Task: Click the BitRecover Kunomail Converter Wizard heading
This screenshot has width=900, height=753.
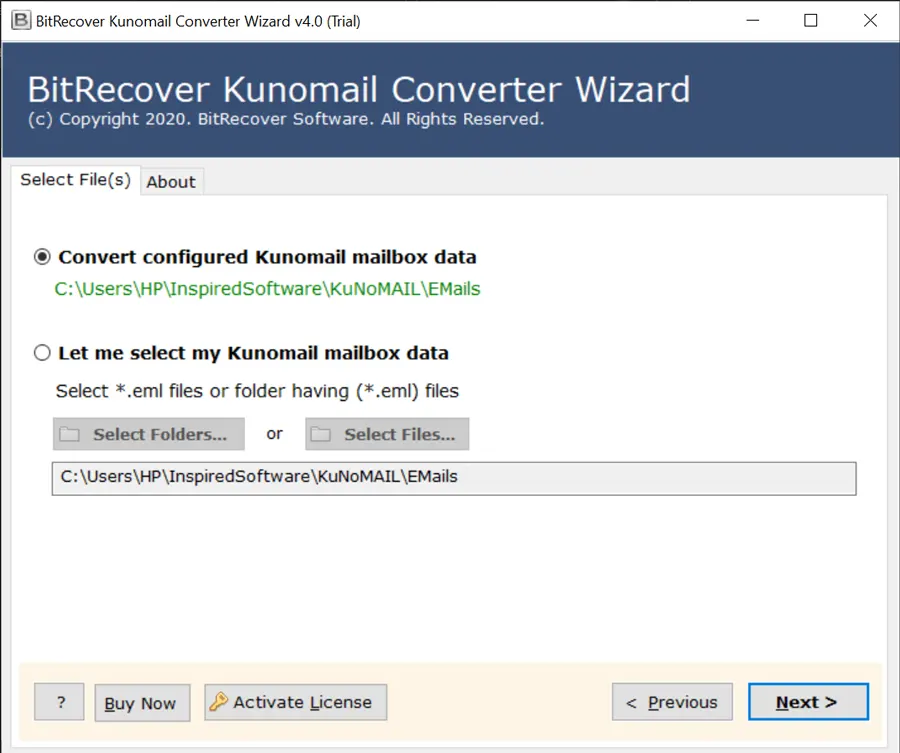Action: tap(359, 90)
